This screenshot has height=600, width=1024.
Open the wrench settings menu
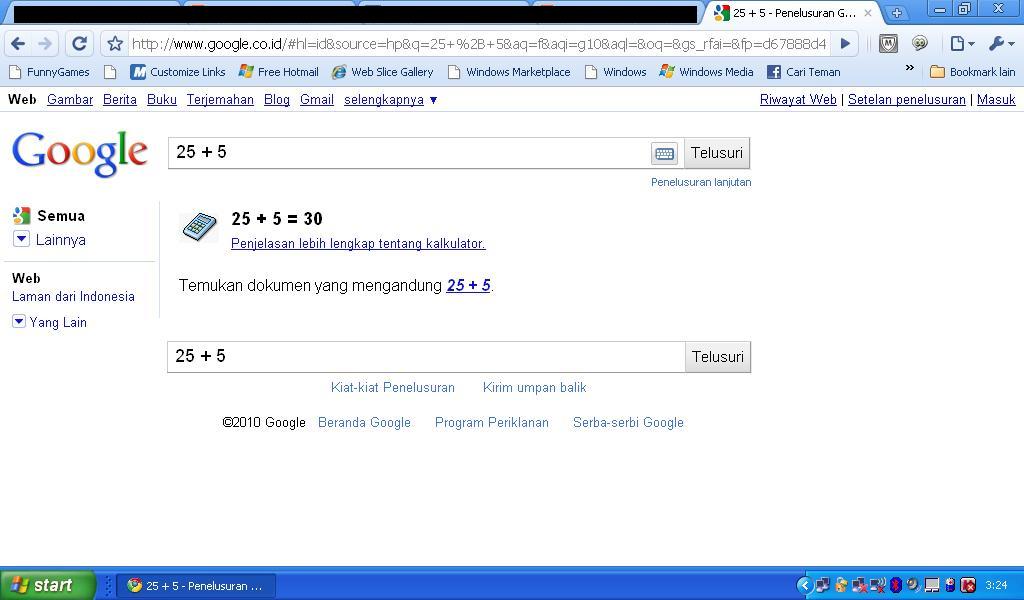pyautogui.click(x=1000, y=44)
